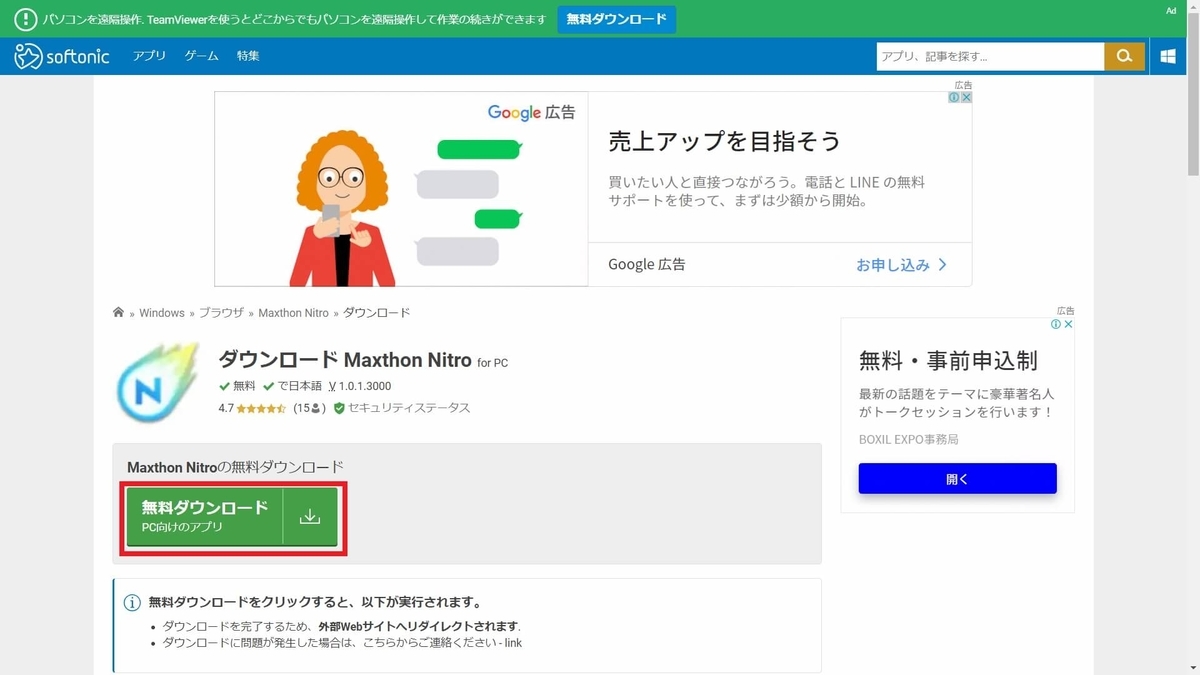The width and height of the screenshot is (1200, 675).
Task: Click BOXIL EXPO事務局 text
Action: click(x=909, y=439)
